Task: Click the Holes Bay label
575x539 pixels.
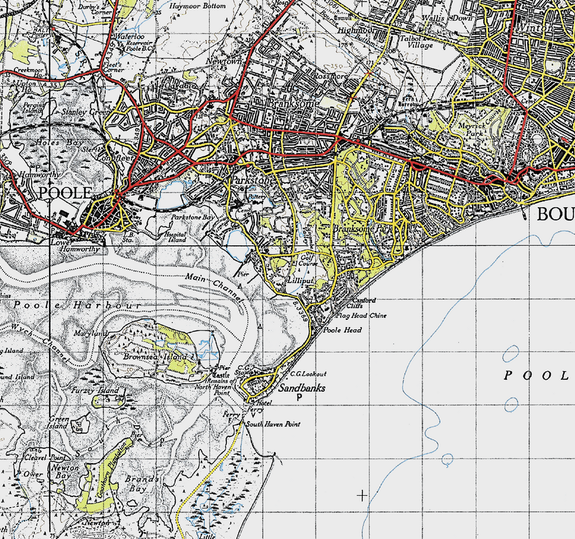Action: click(x=56, y=142)
